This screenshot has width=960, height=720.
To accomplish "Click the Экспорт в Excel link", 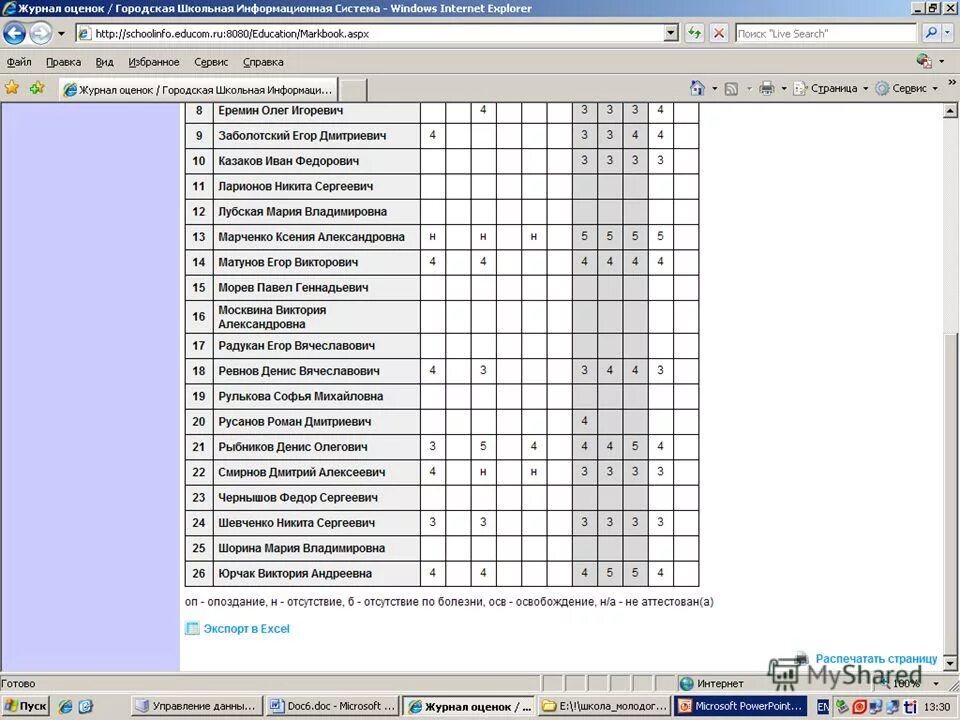I will pos(246,629).
